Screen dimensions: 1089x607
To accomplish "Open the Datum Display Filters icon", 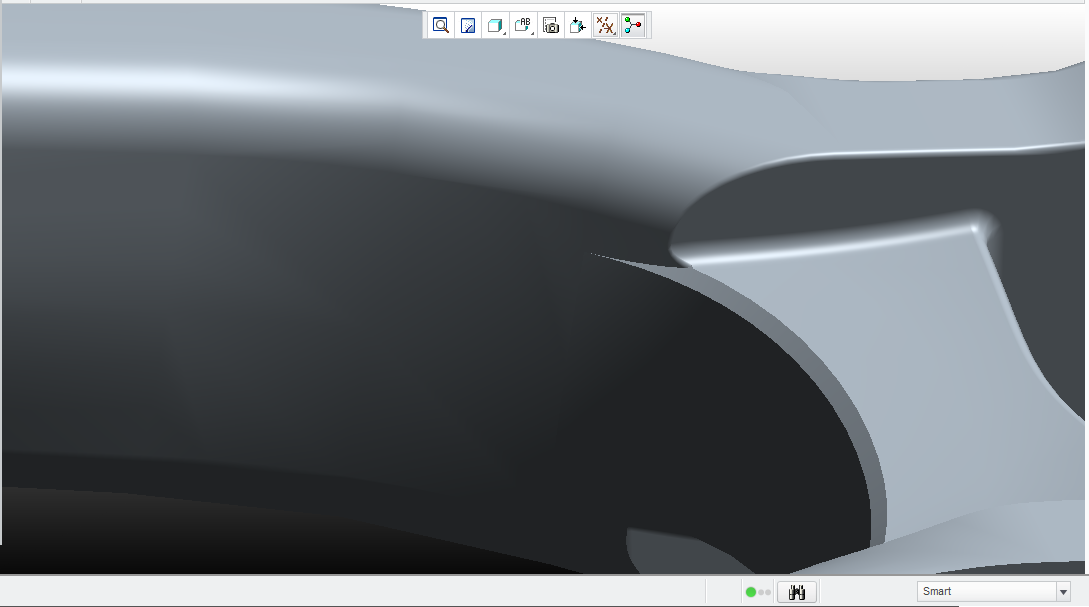I will tap(606, 26).
